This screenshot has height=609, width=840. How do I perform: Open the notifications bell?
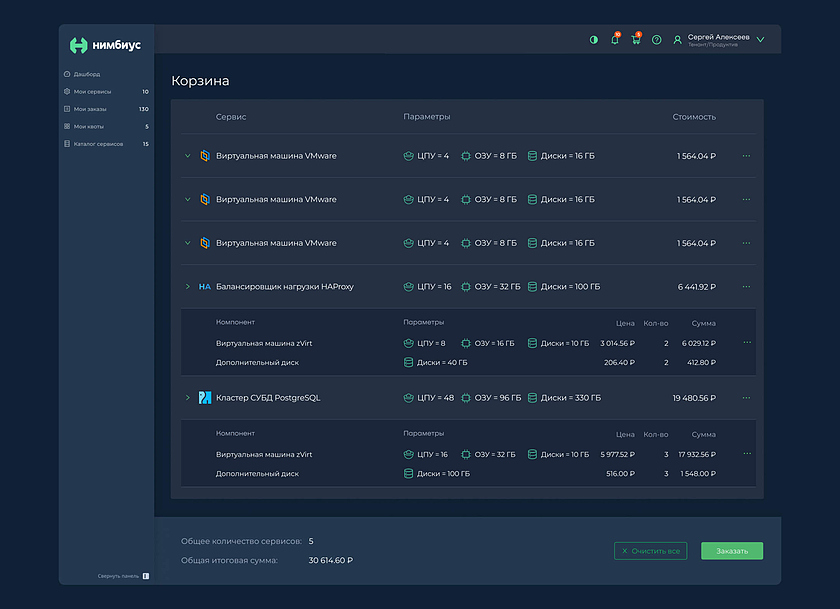615,40
